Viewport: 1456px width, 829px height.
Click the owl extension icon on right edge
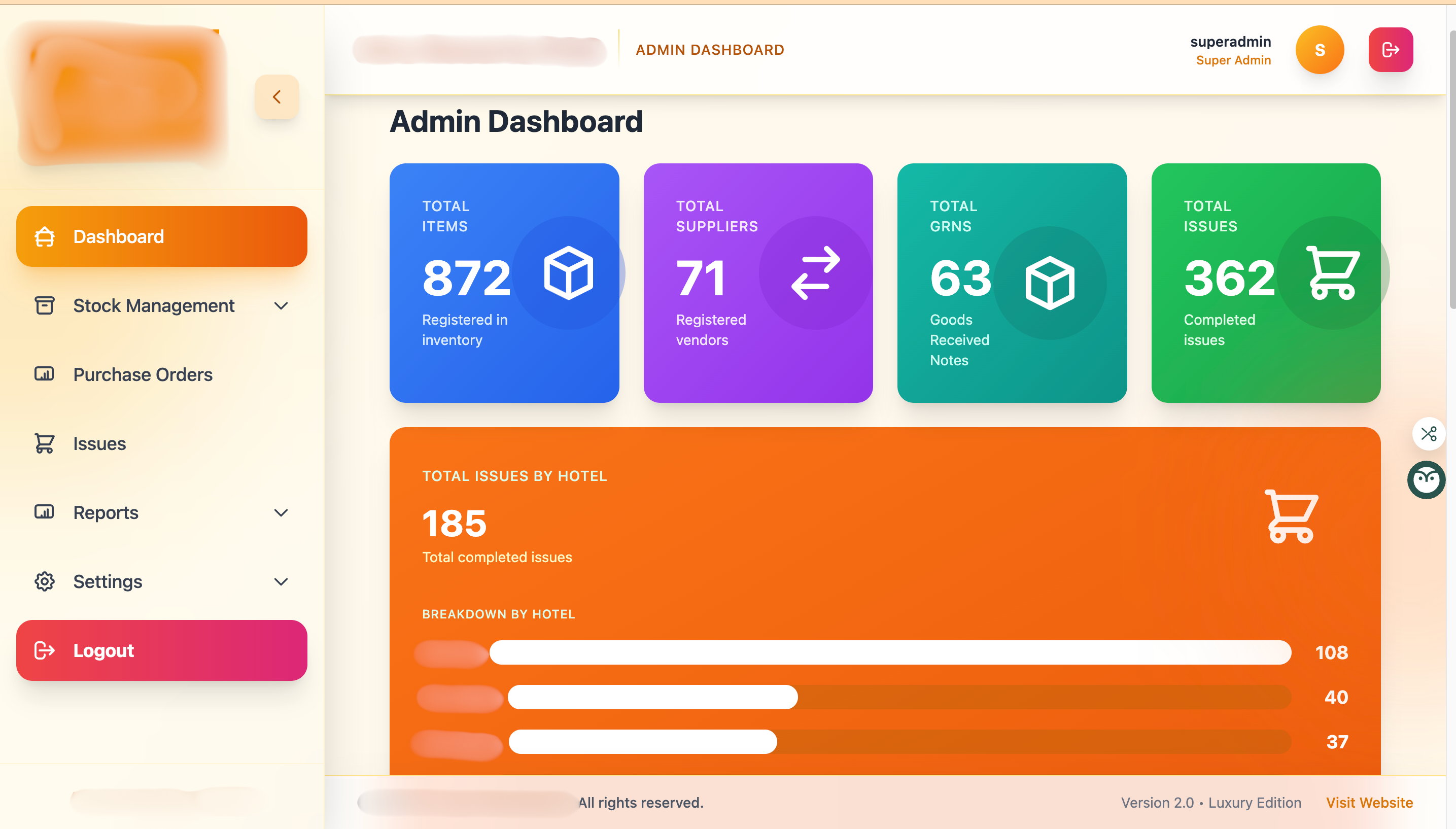pos(1426,479)
